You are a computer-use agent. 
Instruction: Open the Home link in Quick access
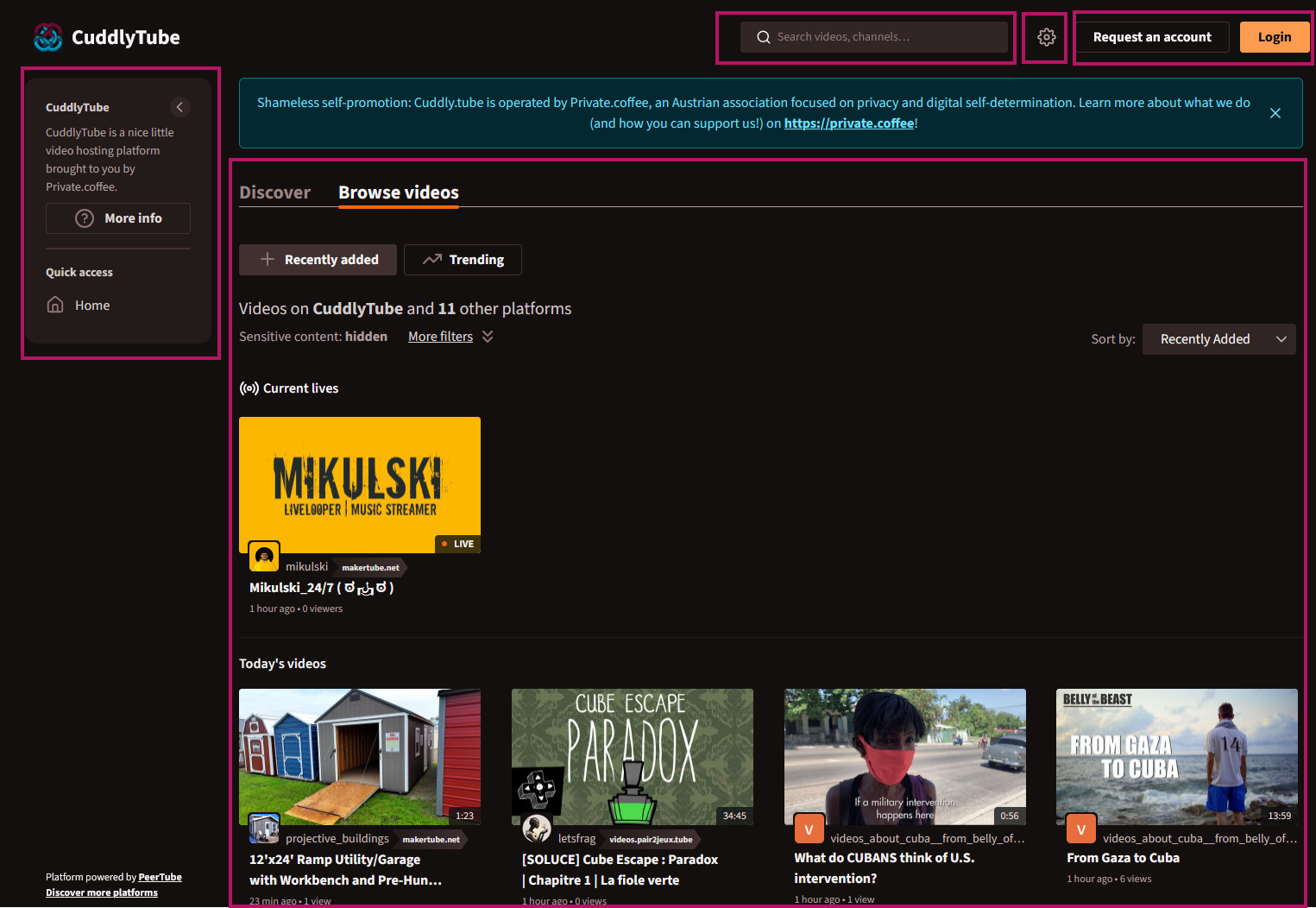click(91, 306)
